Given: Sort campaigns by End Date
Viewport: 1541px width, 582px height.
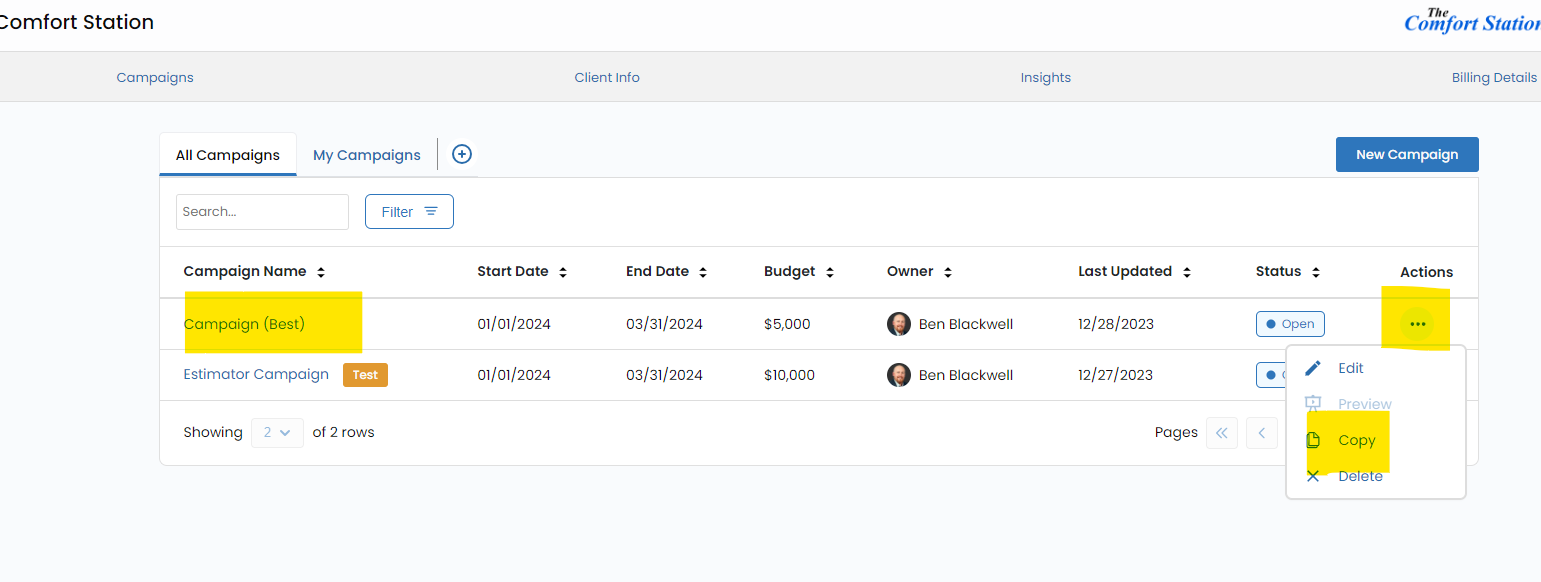Looking at the screenshot, I should pos(703,272).
